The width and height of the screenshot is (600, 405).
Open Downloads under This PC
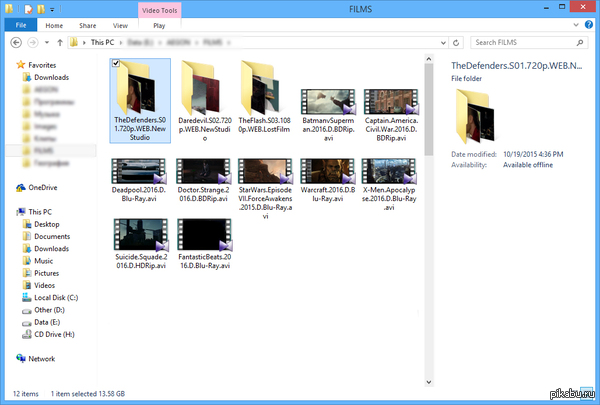(51, 249)
